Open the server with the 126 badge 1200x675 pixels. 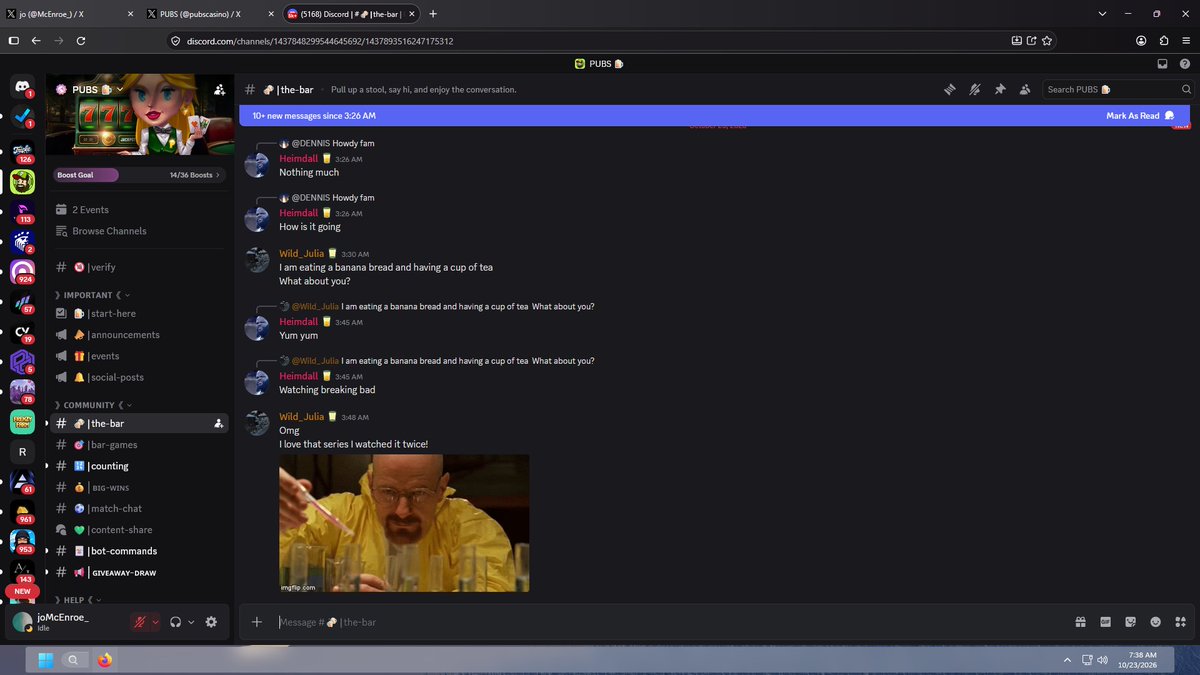[22, 150]
